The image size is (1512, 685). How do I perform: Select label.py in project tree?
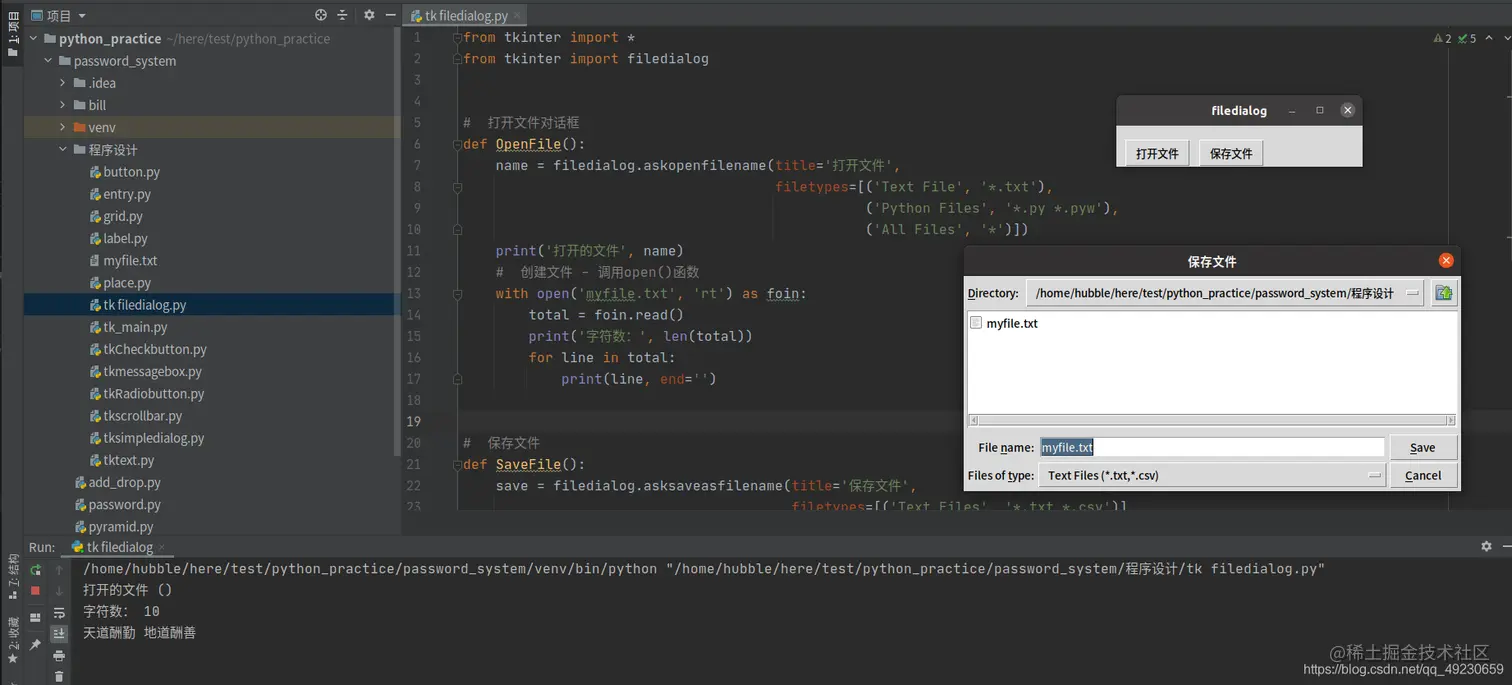click(x=125, y=238)
